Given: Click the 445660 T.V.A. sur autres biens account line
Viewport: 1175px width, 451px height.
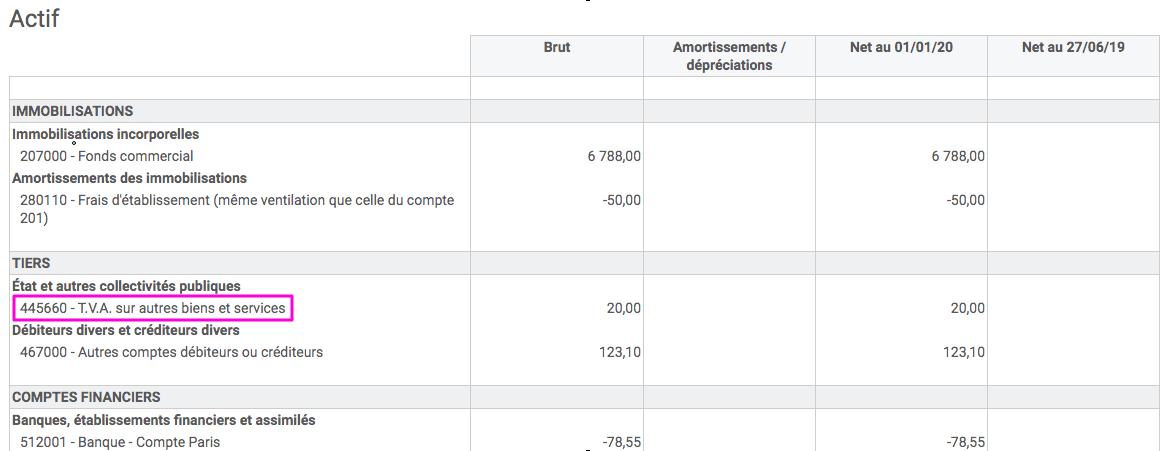Looking at the screenshot, I should pos(153,309).
